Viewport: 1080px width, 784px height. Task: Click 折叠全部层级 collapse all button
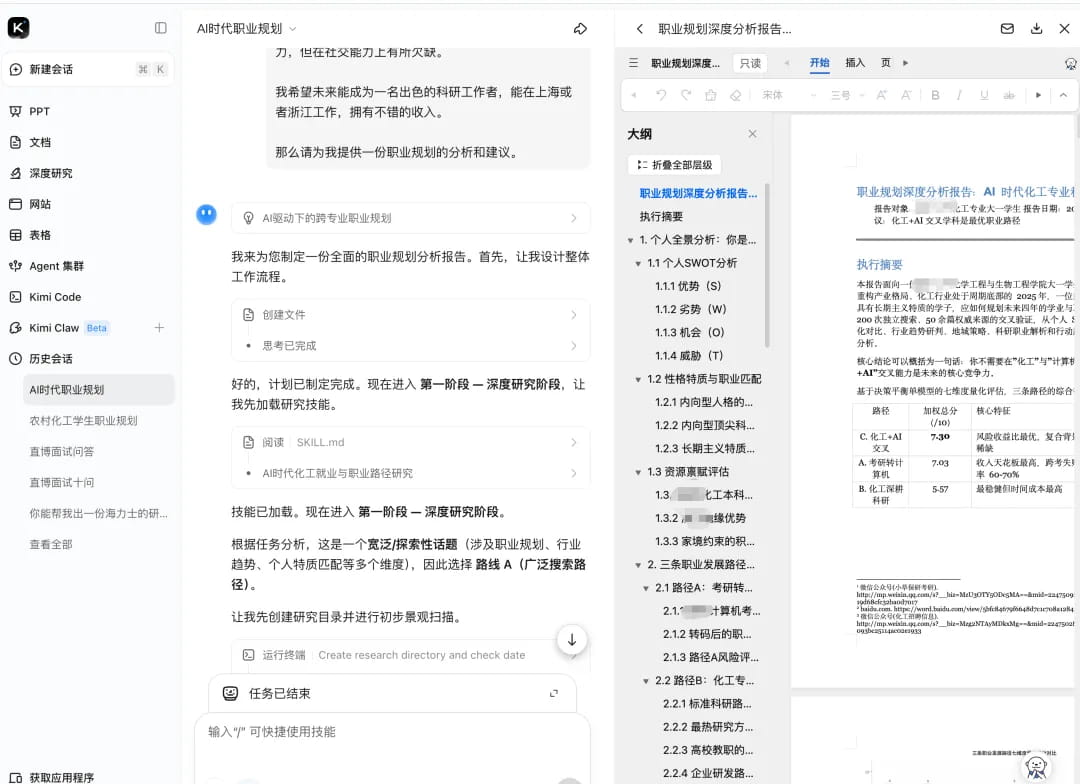point(674,165)
